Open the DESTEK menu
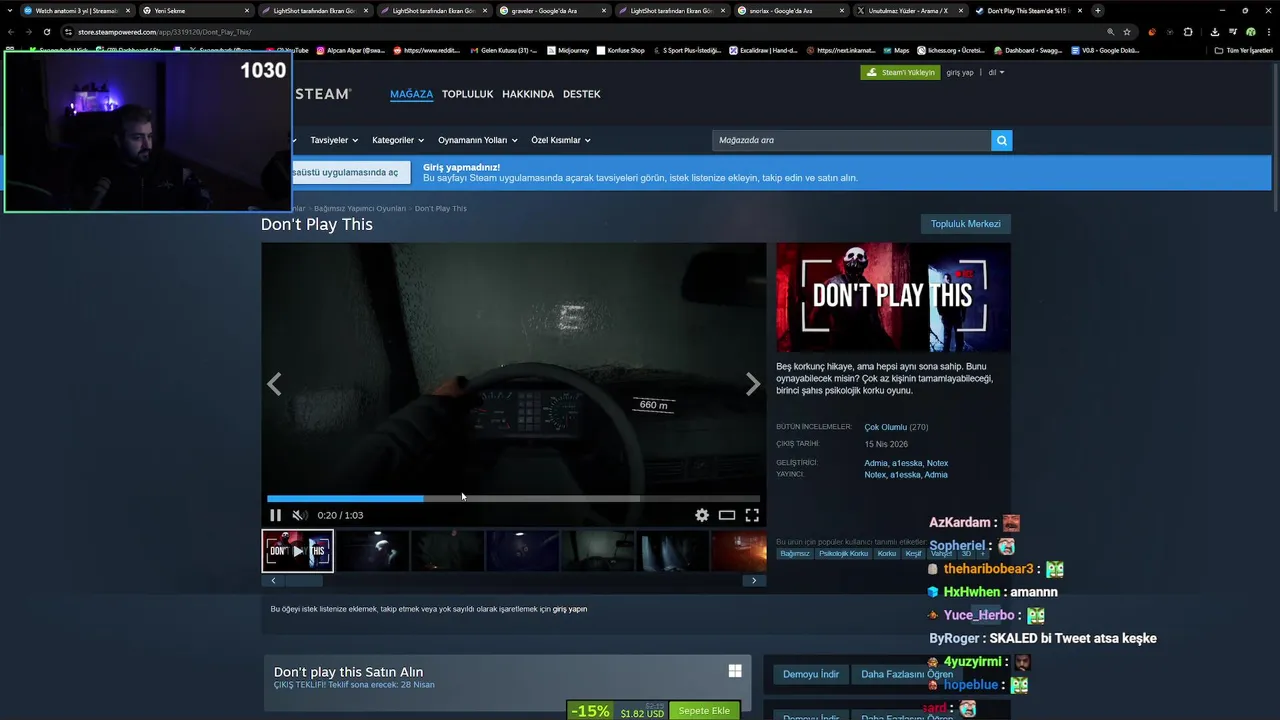The height and width of the screenshot is (720, 1280). 582,94
